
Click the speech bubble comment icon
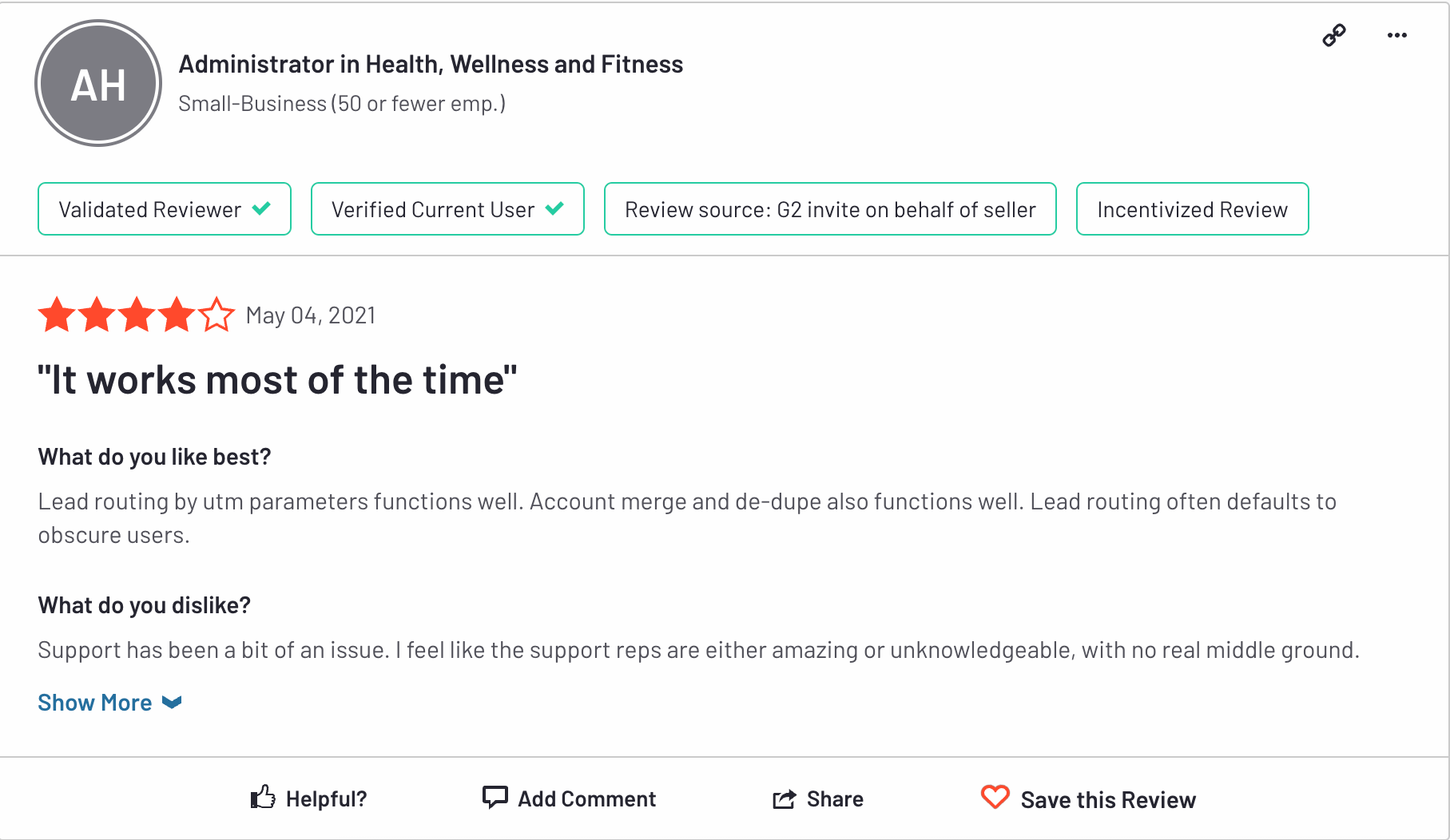(x=495, y=797)
